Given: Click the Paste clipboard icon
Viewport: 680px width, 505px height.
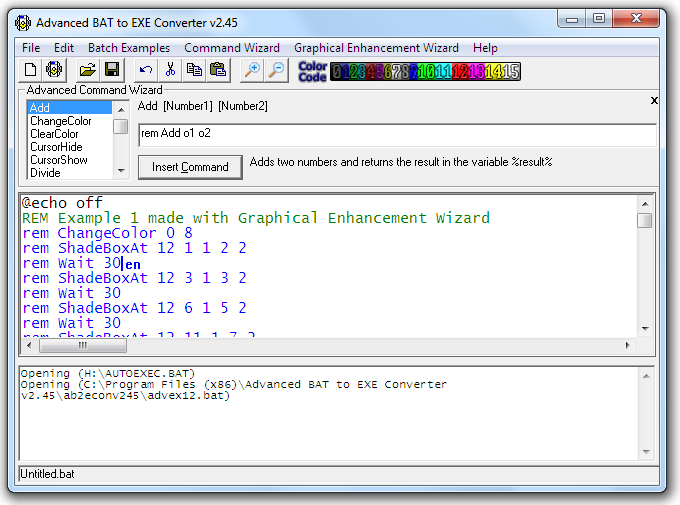Looking at the screenshot, I should [218, 70].
